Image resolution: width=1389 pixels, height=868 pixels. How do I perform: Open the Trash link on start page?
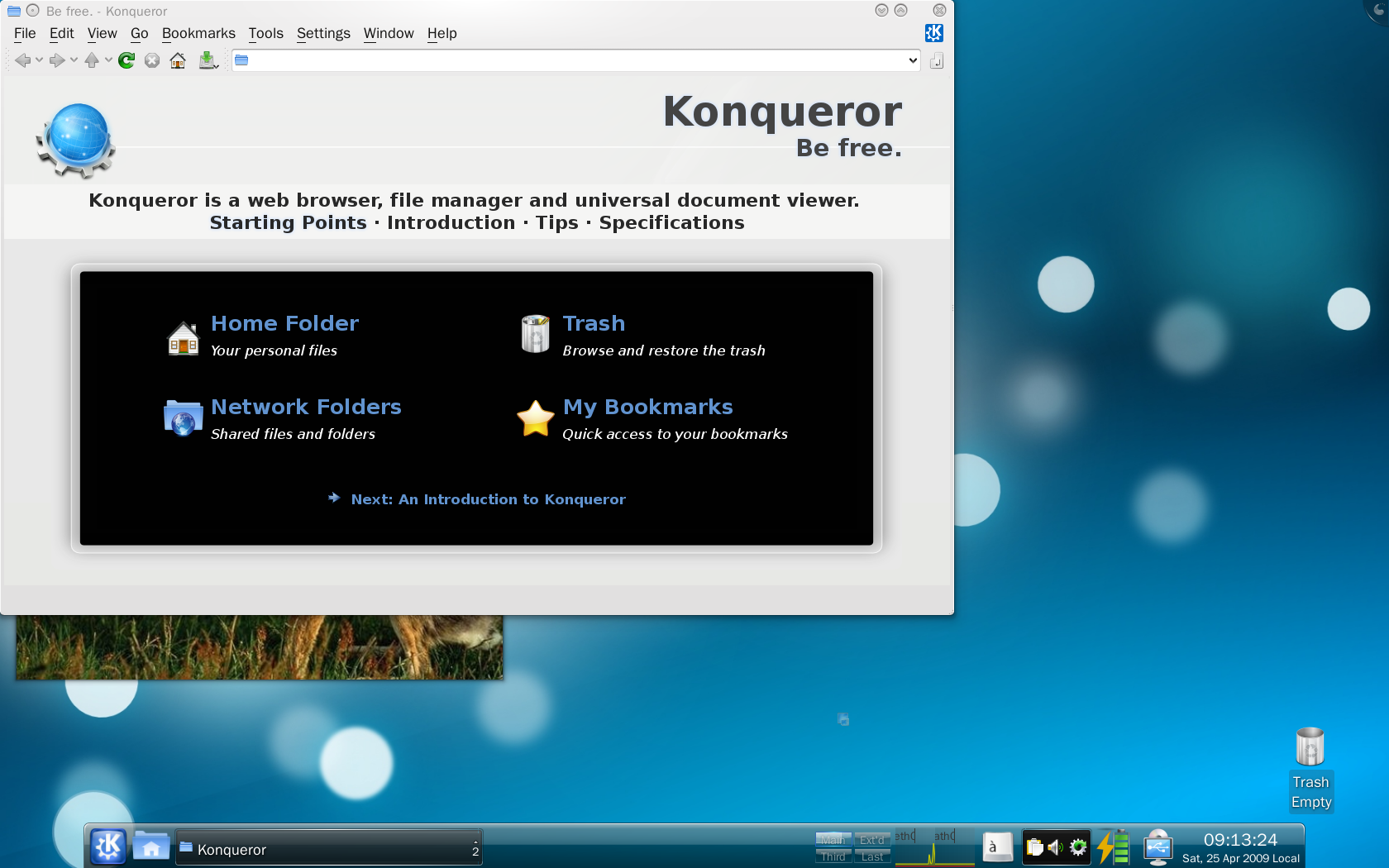[594, 323]
